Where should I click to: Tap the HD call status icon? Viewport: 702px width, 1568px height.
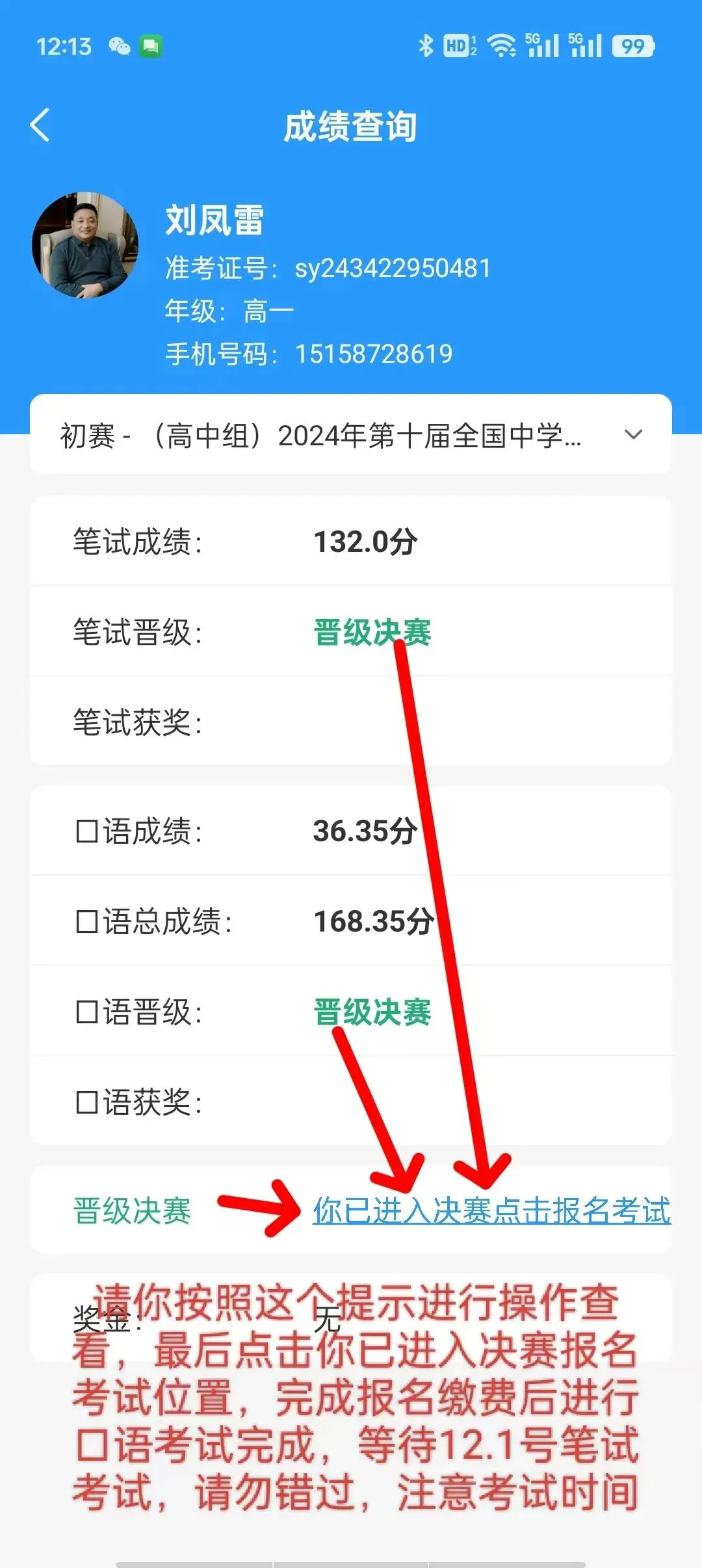460,46
